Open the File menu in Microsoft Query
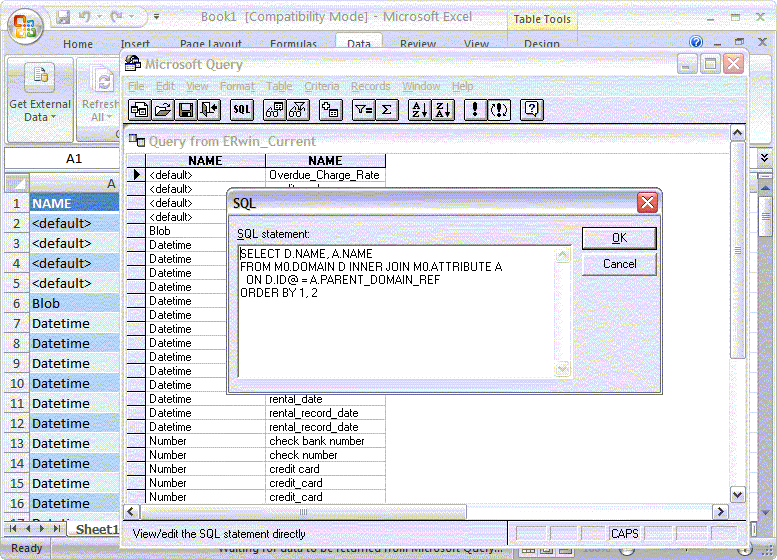The width and height of the screenshot is (777, 560). pos(136,86)
